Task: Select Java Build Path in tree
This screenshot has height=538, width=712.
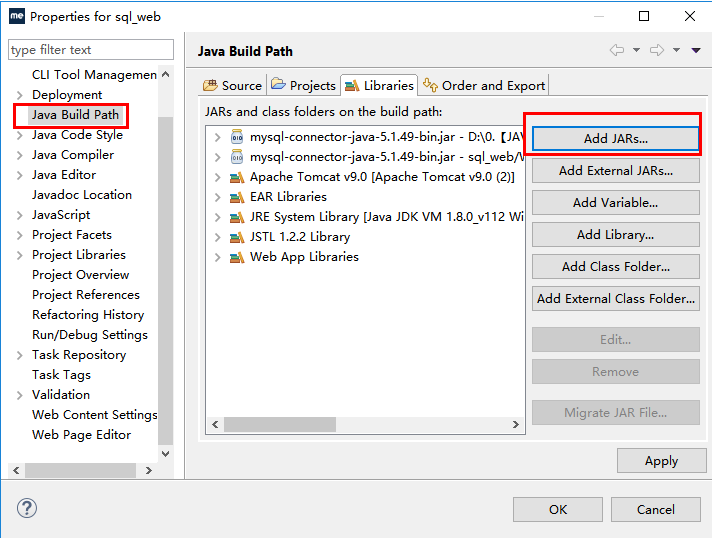Action: pos(75,115)
